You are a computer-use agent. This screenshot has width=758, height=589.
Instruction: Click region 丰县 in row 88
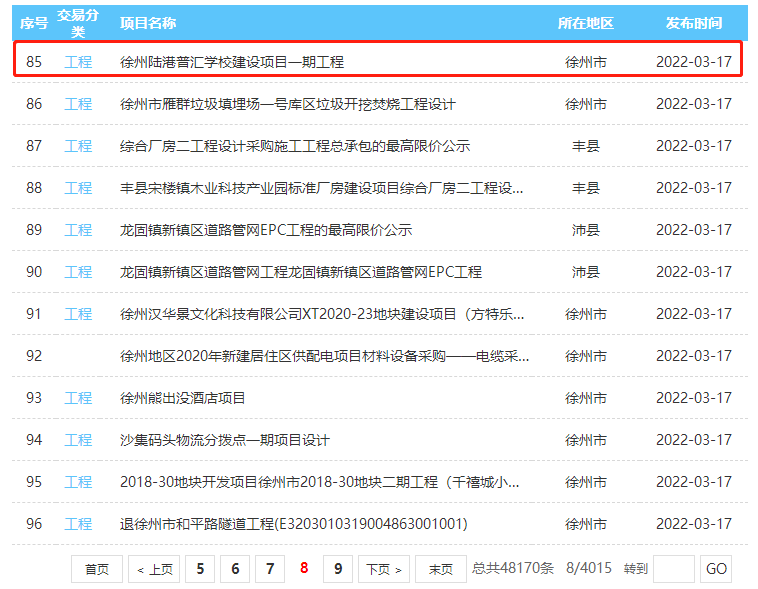[586, 188]
